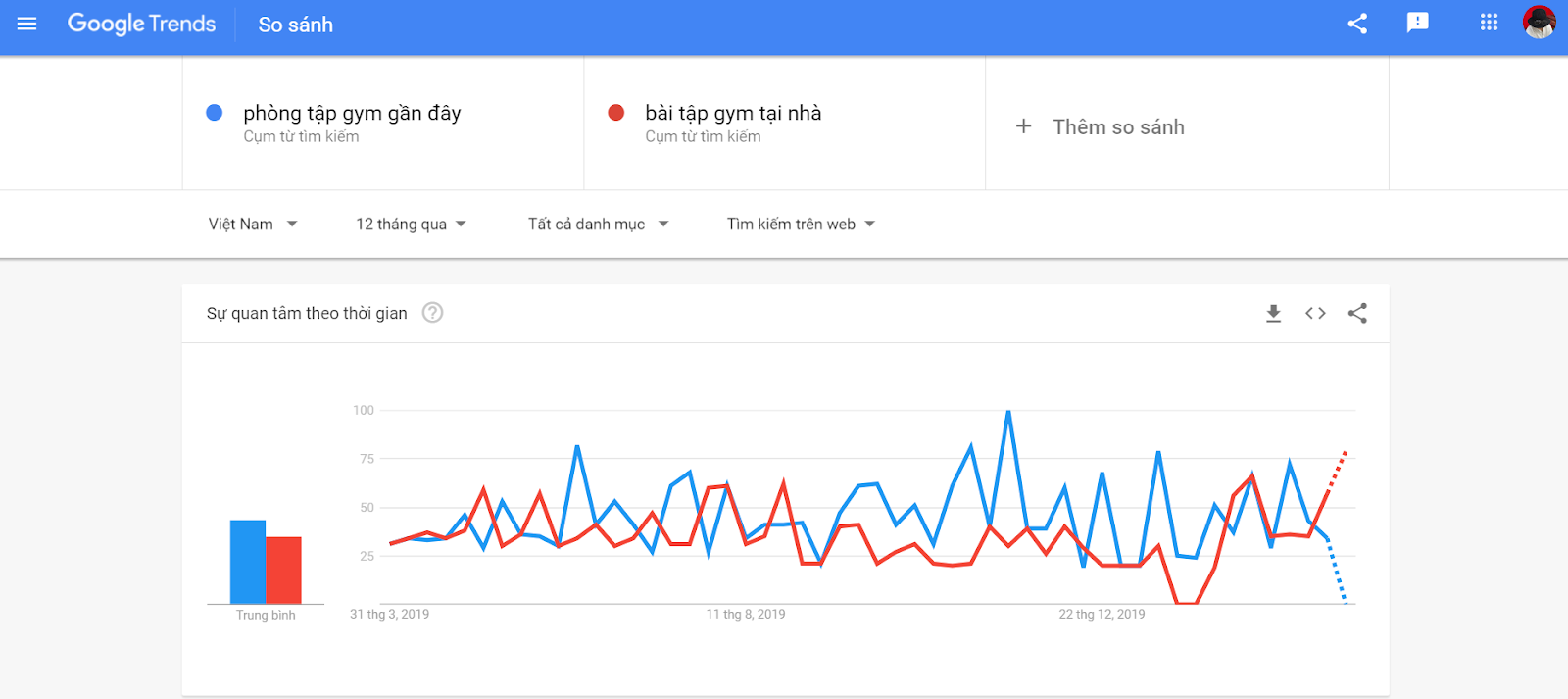
Task: Click the blue dot color marker
Action: tap(215, 113)
